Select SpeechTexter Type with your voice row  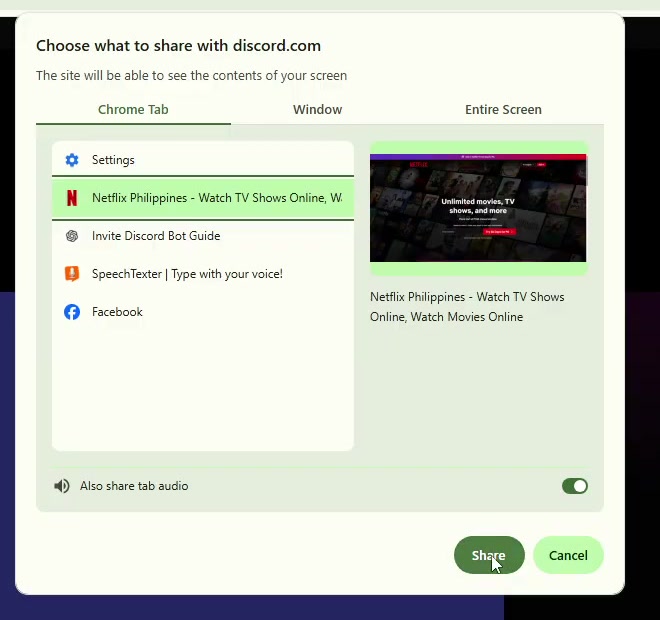coord(203,274)
